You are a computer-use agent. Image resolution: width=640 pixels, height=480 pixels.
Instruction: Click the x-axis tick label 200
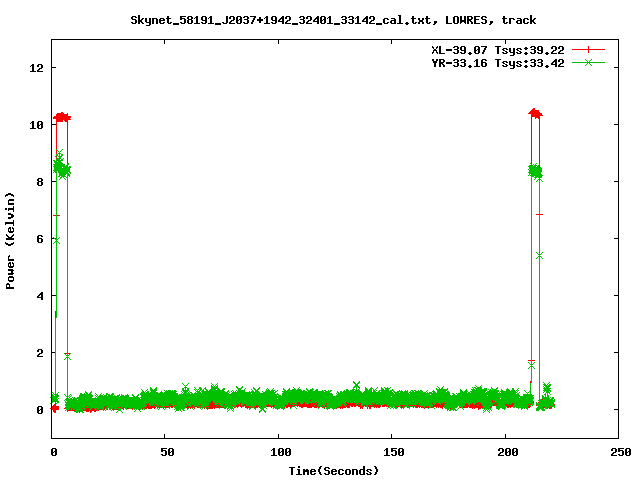tap(507, 452)
